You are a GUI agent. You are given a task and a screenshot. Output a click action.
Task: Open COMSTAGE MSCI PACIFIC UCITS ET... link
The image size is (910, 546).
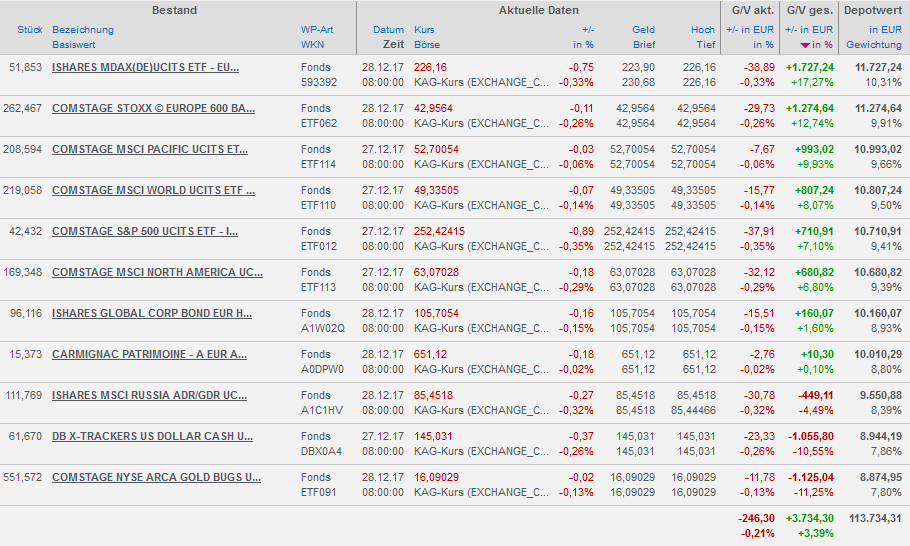[x=150, y=150]
